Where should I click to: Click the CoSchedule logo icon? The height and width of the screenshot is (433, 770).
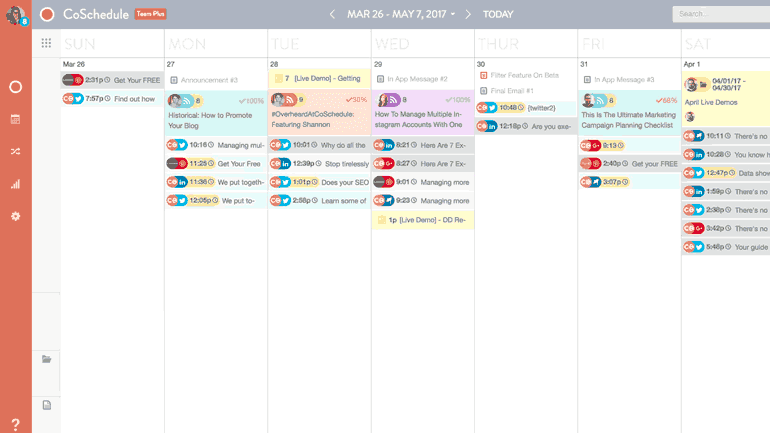click(48, 14)
